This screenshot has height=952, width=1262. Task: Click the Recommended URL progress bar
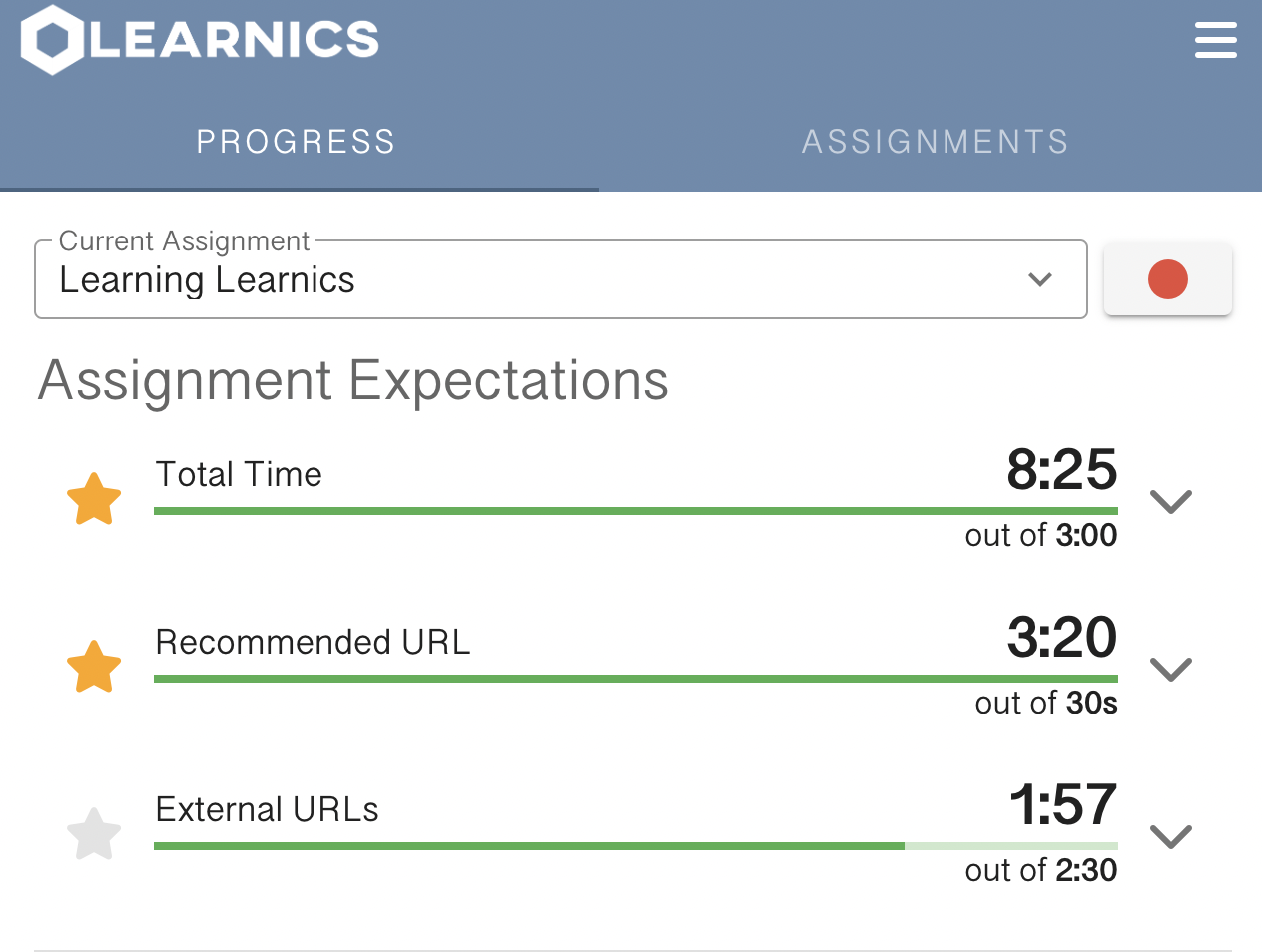(x=635, y=679)
